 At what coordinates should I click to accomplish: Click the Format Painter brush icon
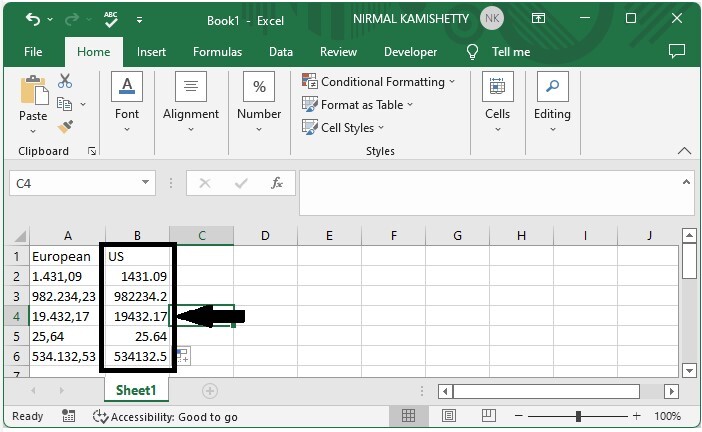(x=65, y=127)
